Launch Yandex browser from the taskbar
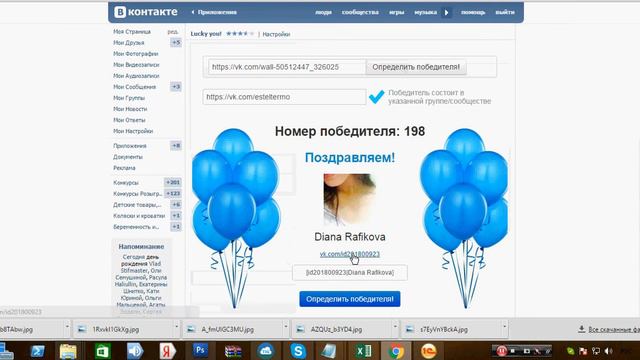This screenshot has height=360, width=640. pos(167,351)
